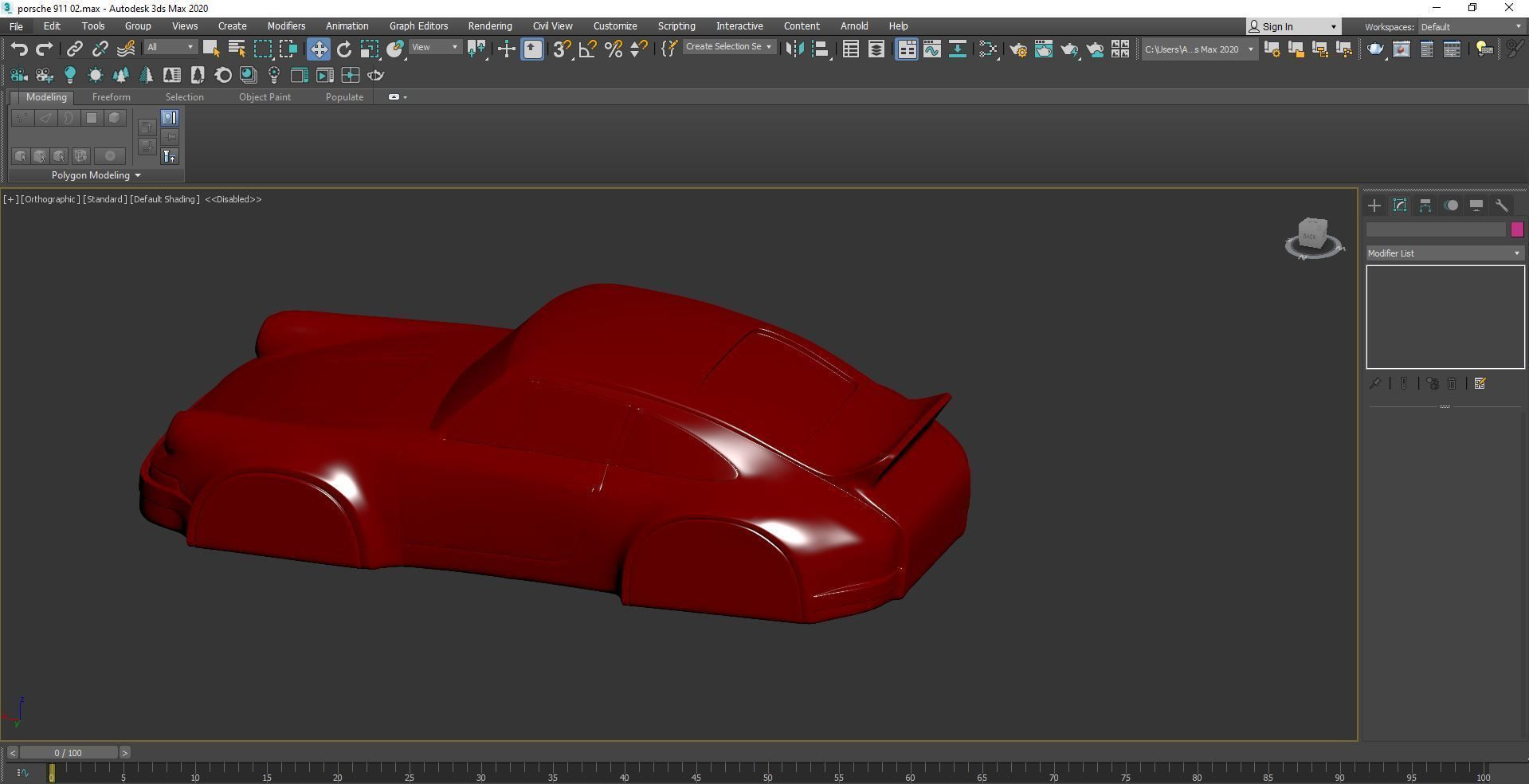1529x784 pixels.
Task: Expand the Modifier List dropdown
Action: click(x=1445, y=253)
